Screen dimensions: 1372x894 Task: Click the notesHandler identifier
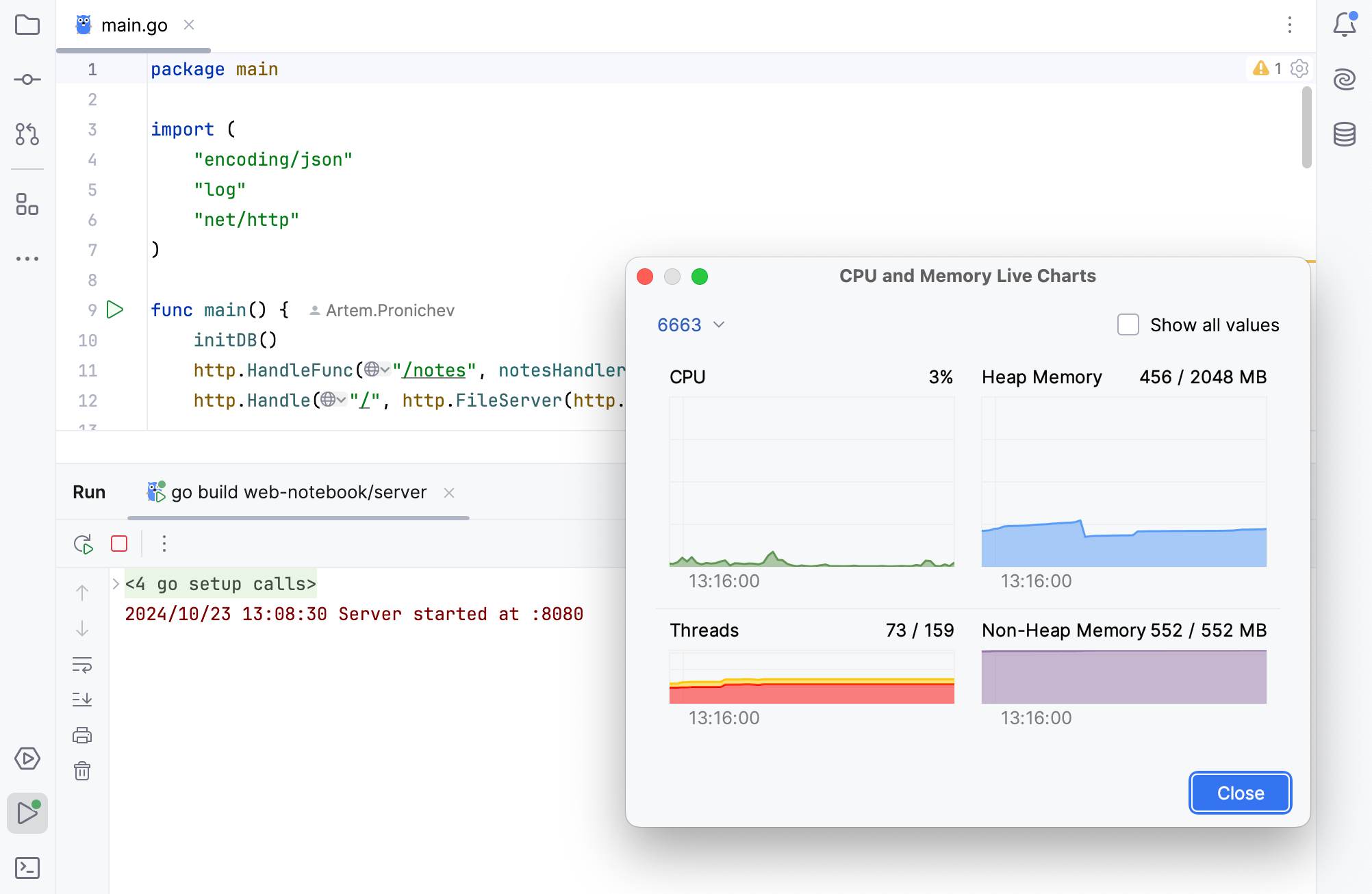click(561, 370)
